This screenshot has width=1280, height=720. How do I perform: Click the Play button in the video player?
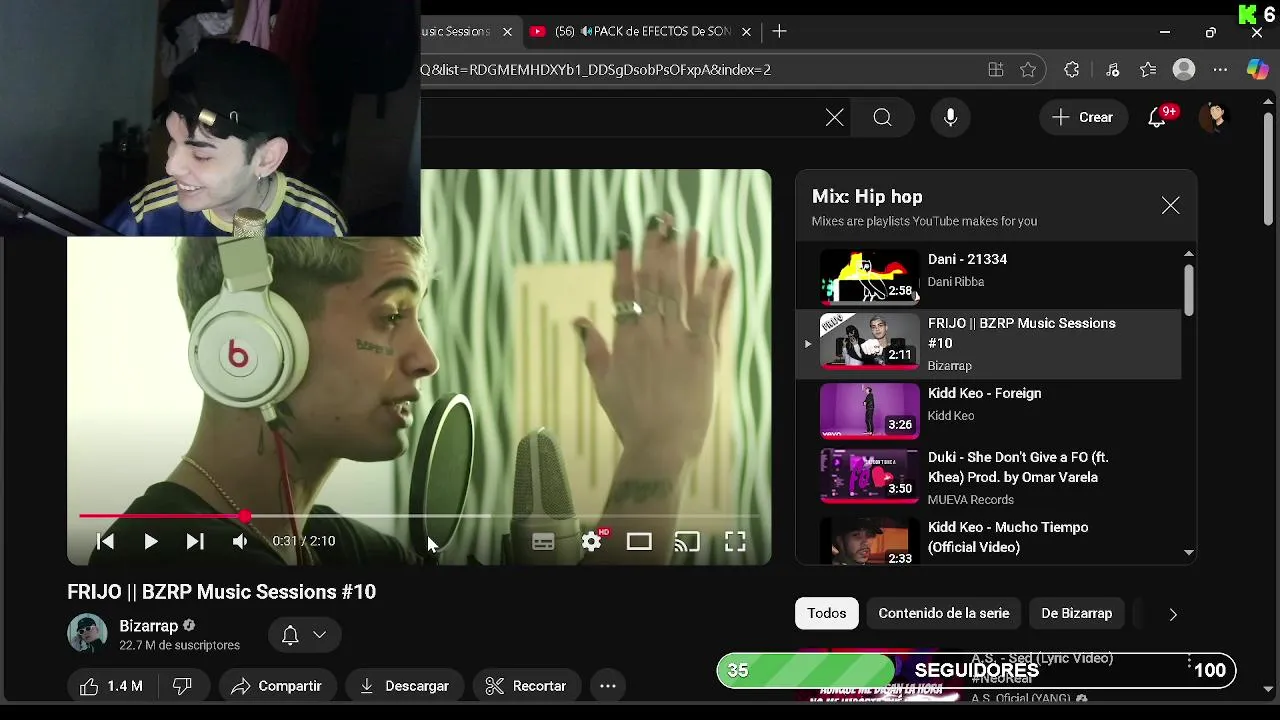point(150,541)
